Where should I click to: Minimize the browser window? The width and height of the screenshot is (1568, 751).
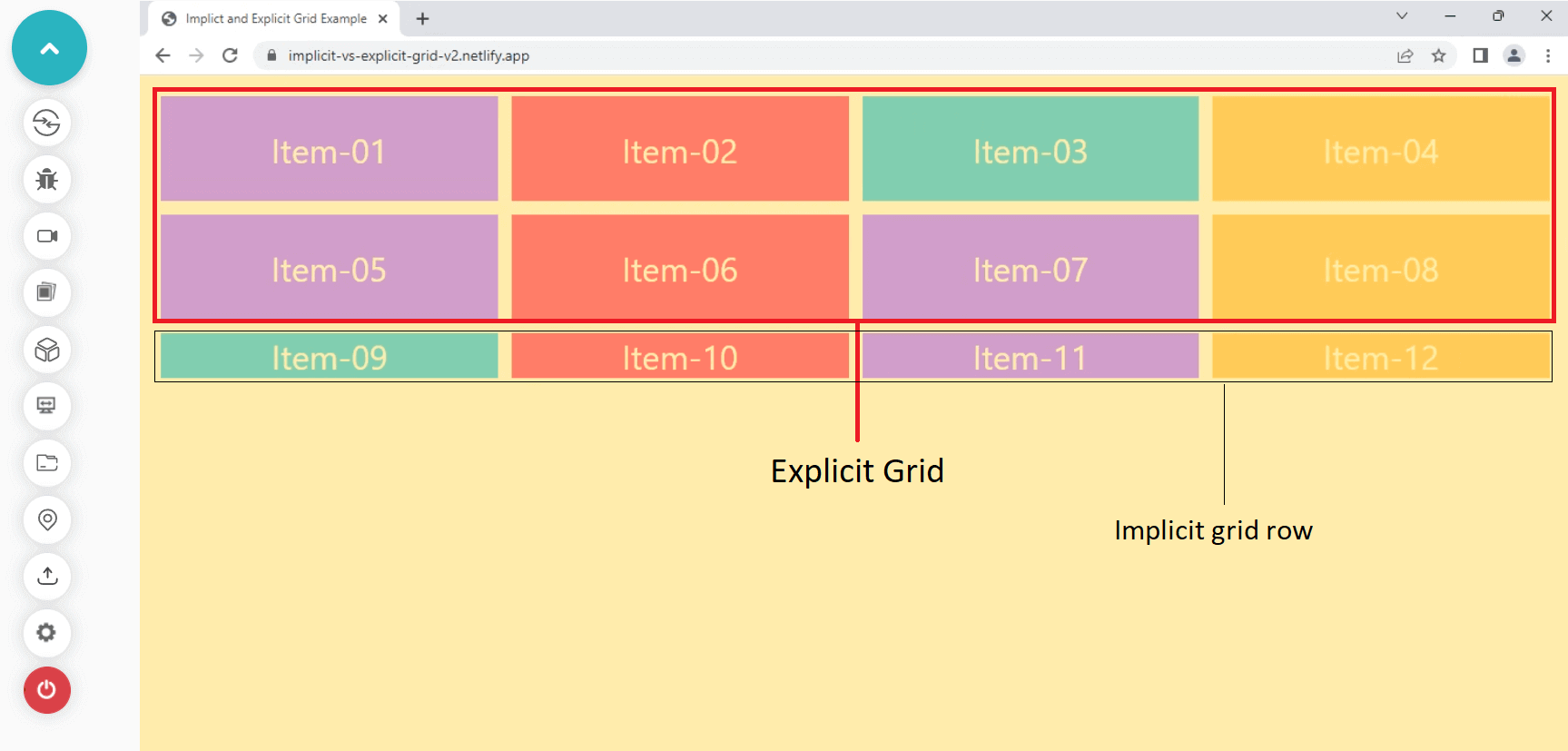1450,16
